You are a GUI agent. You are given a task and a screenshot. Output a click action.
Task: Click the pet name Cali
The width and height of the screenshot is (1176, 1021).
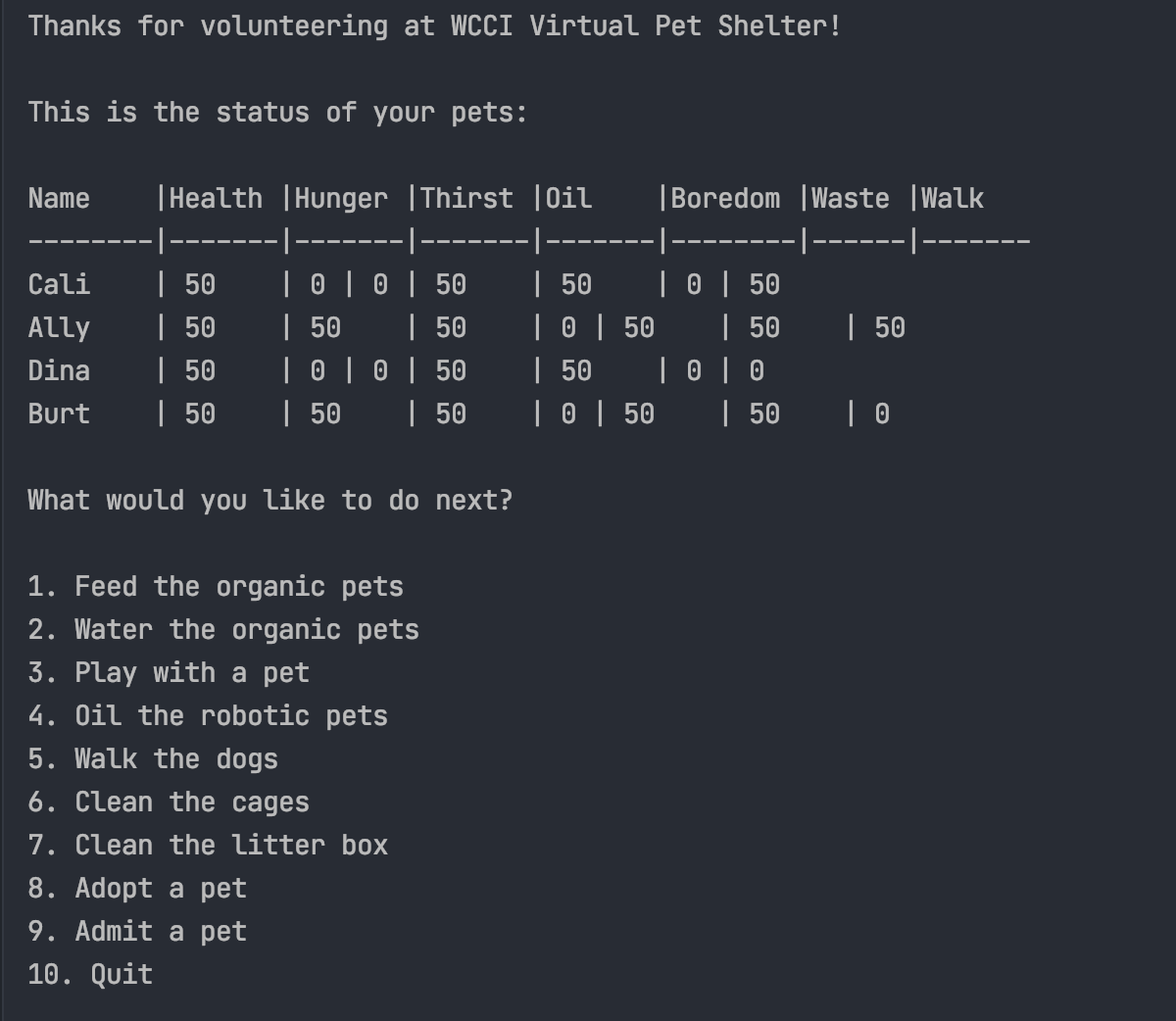(x=59, y=285)
